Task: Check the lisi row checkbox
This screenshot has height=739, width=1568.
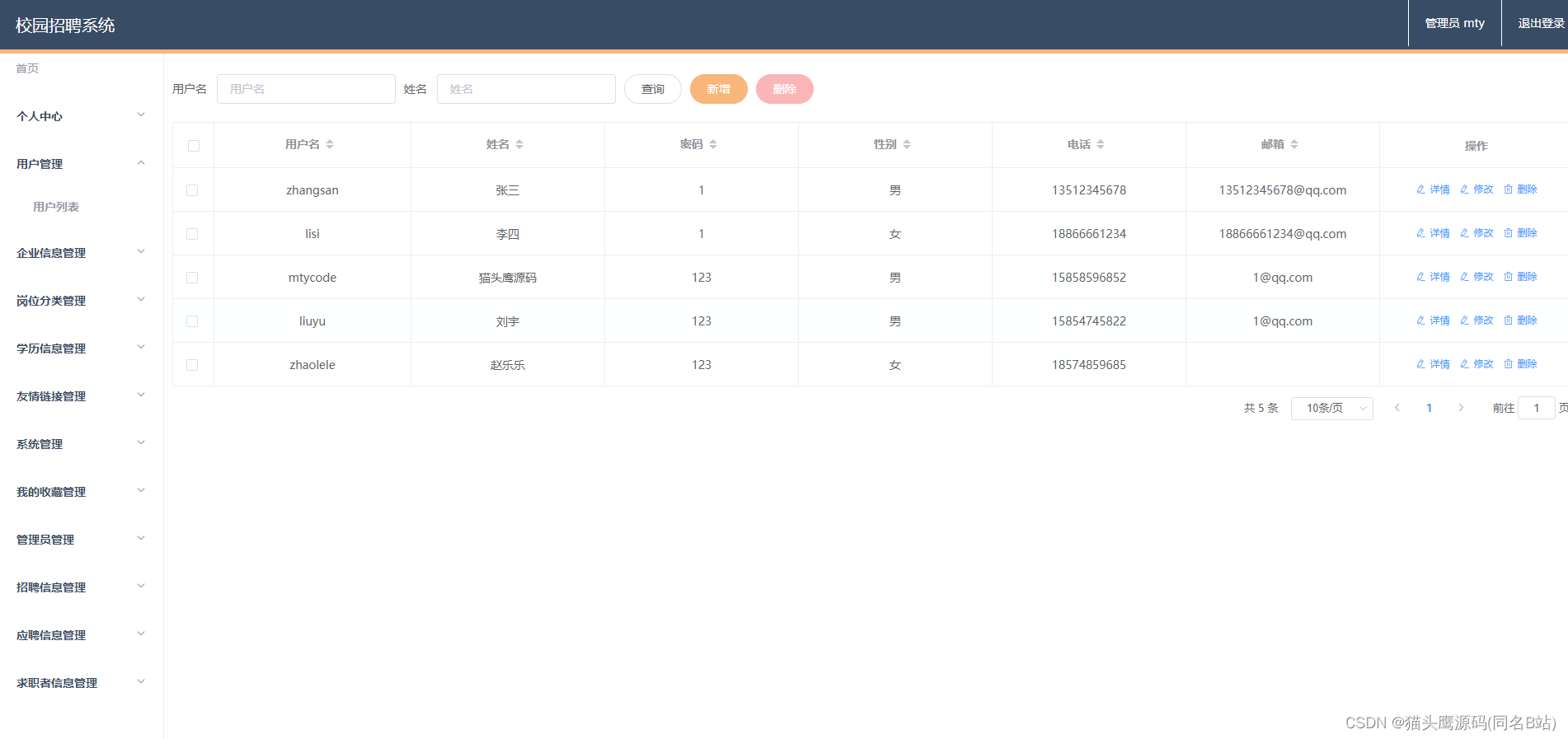Action: pyautogui.click(x=192, y=234)
